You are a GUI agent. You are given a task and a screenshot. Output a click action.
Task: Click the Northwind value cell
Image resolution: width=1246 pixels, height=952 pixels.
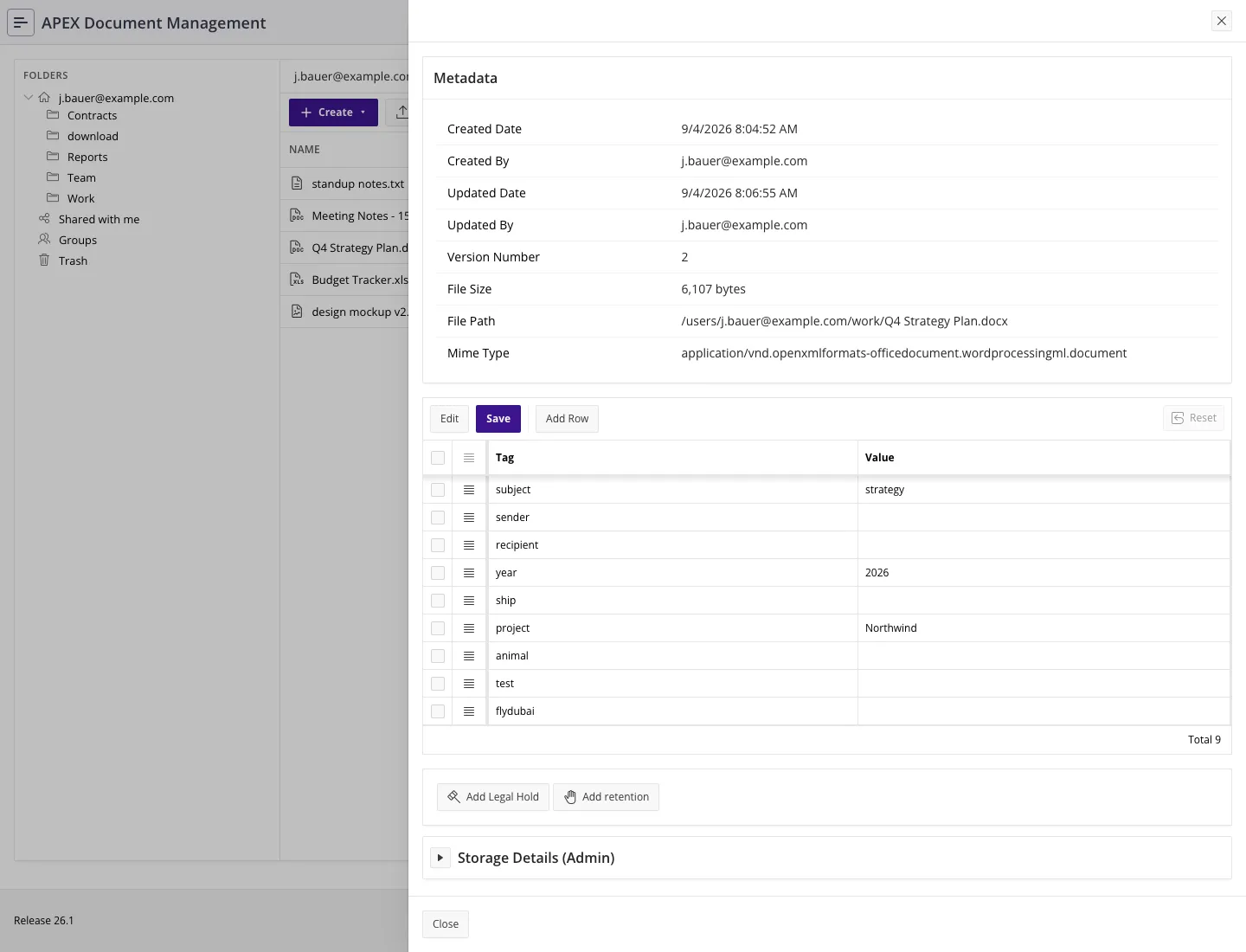(1044, 628)
